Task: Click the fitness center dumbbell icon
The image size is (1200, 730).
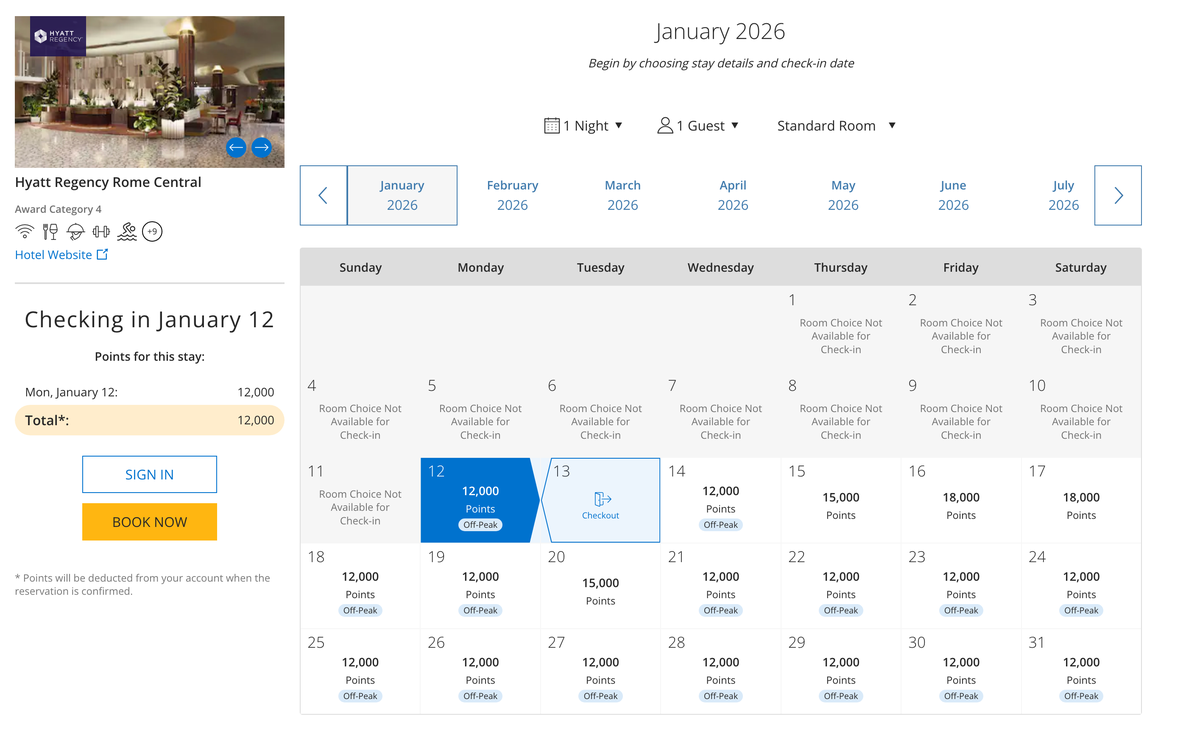Action: [x=101, y=232]
